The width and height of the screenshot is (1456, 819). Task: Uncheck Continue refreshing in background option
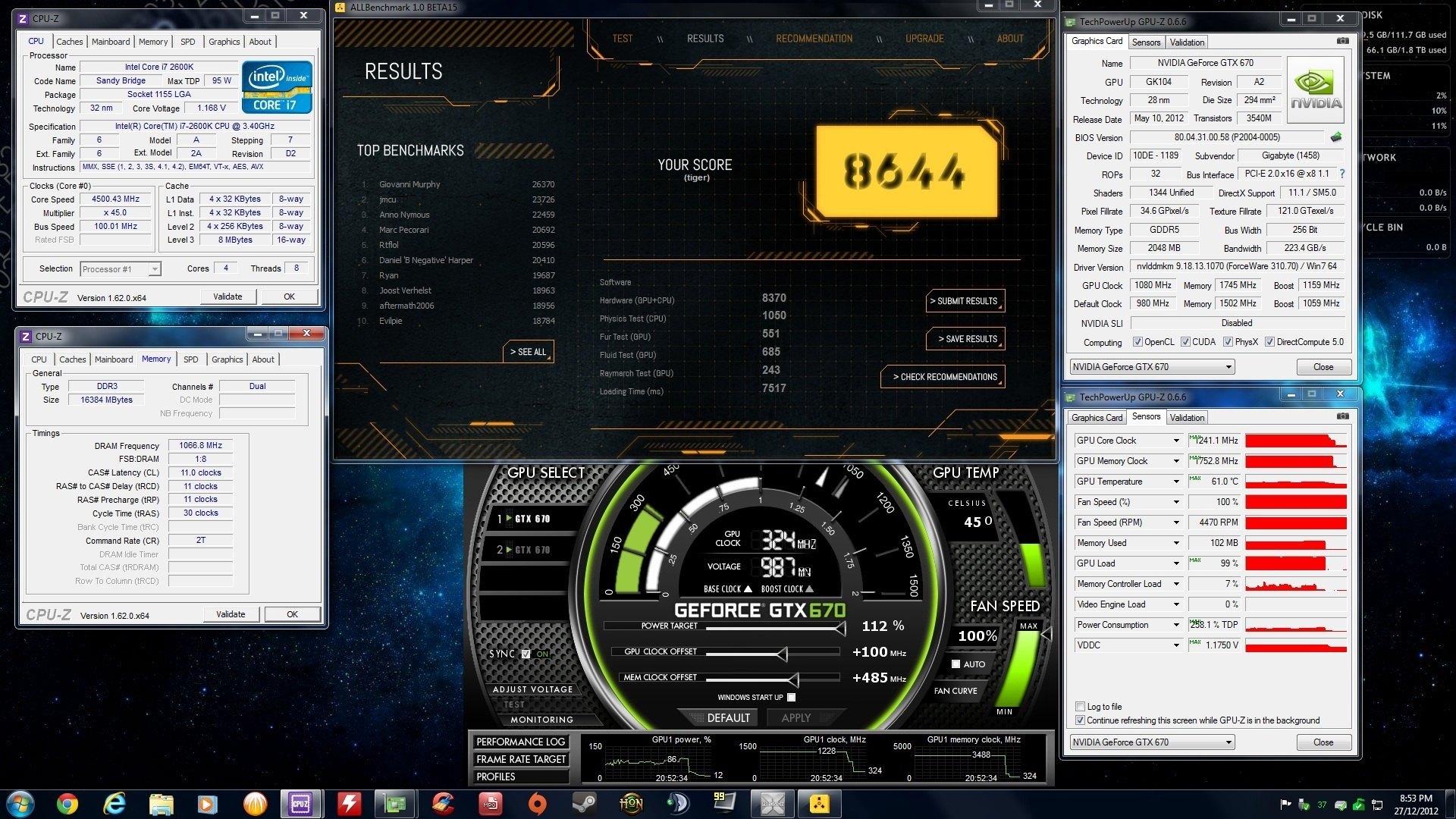[1080, 720]
